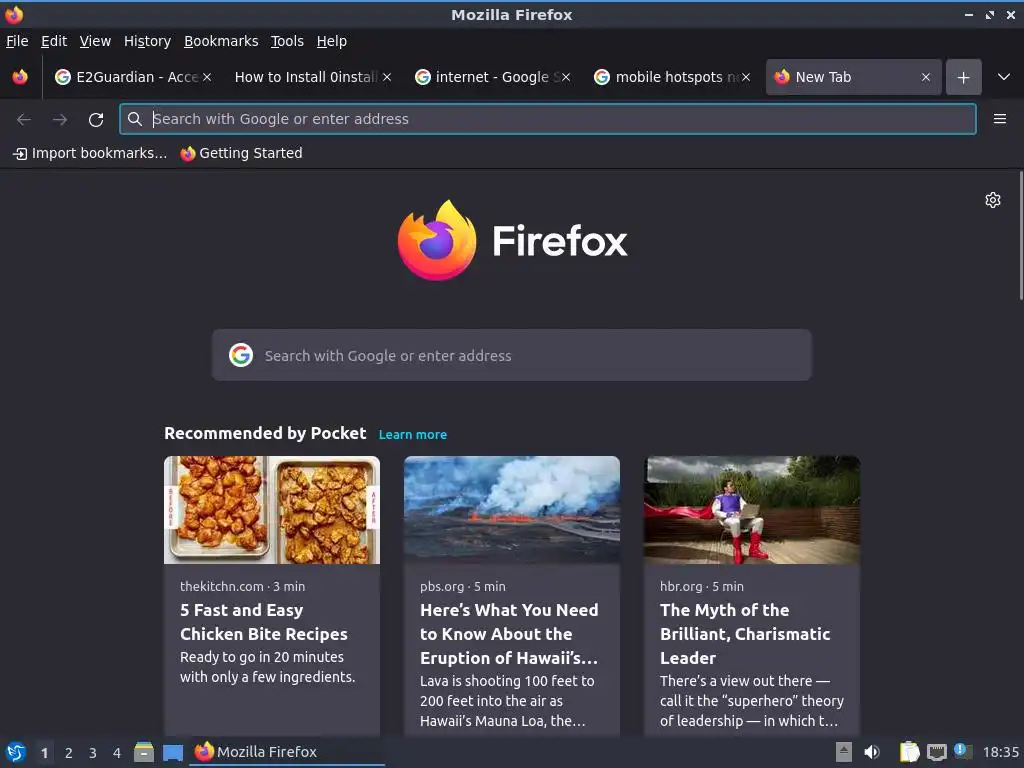This screenshot has width=1024, height=768.
Task: Click the Google logo in page search box
Action: coord(241,355)
